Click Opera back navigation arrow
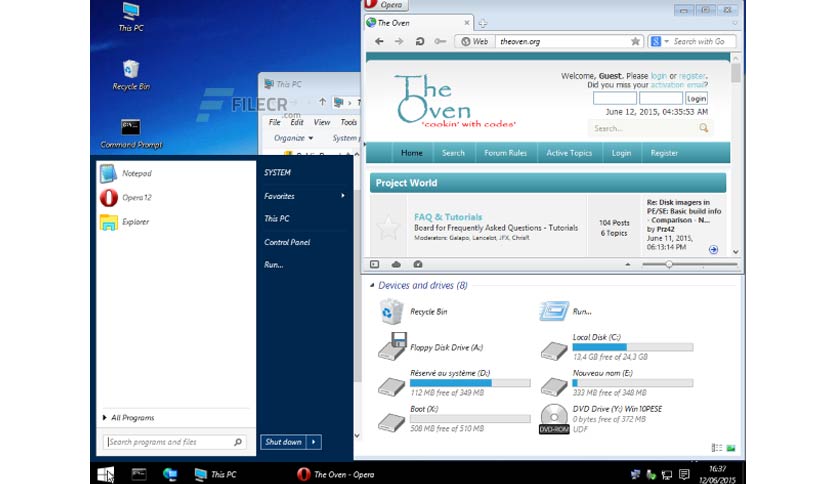The height and width of the screenshot is (484, 836). coord(379,41)
